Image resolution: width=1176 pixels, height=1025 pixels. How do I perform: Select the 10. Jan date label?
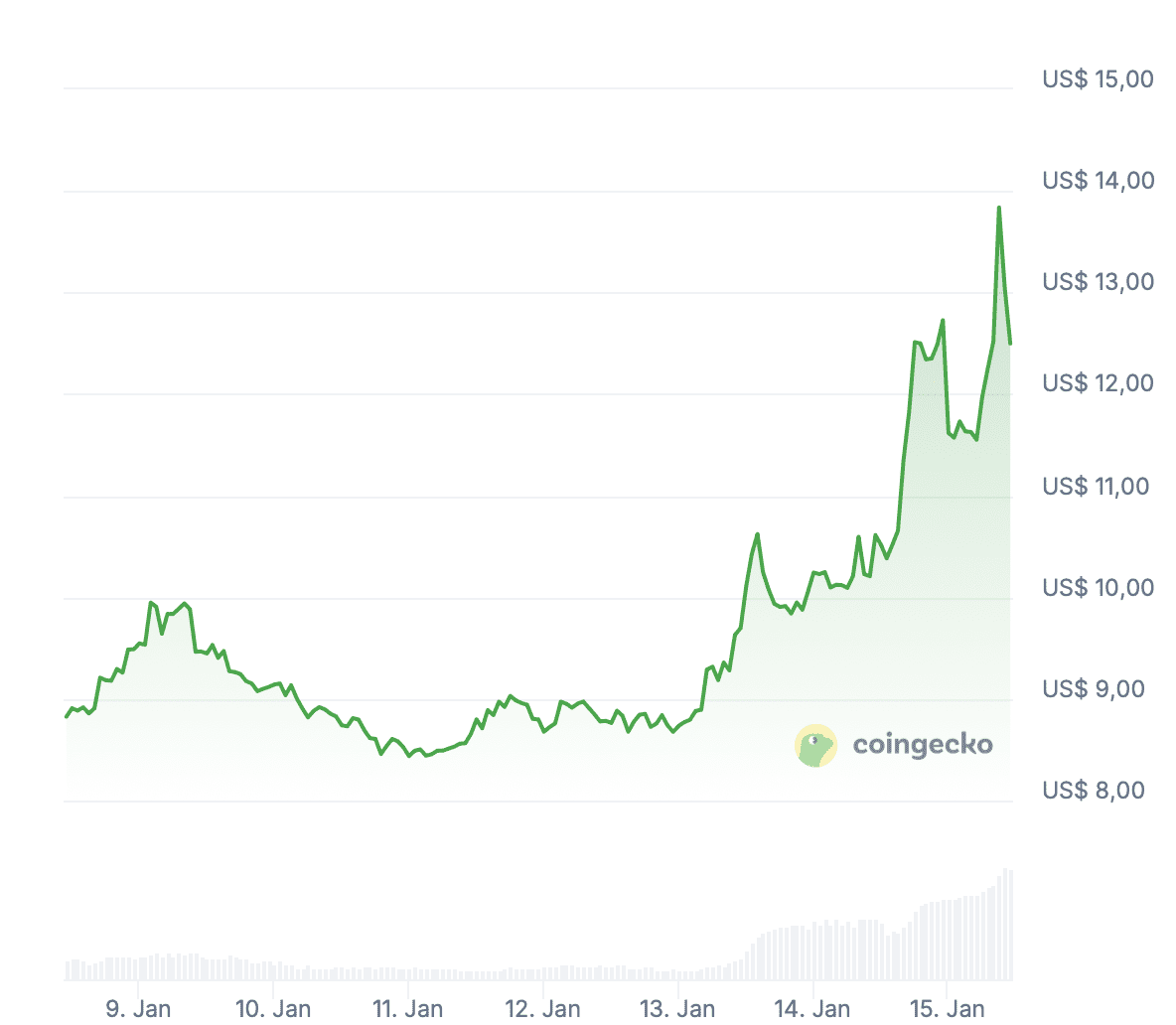tap(273, 1008)
